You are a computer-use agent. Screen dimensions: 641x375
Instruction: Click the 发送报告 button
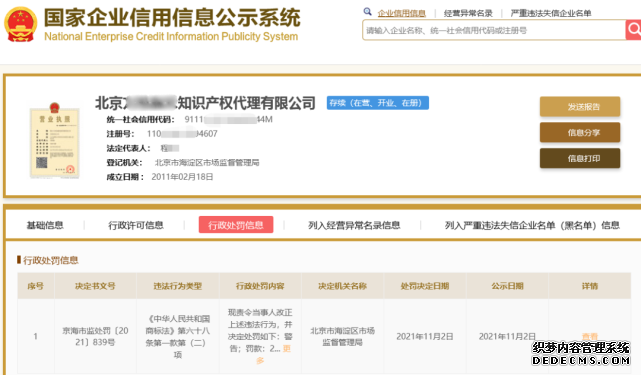[580, 107]
